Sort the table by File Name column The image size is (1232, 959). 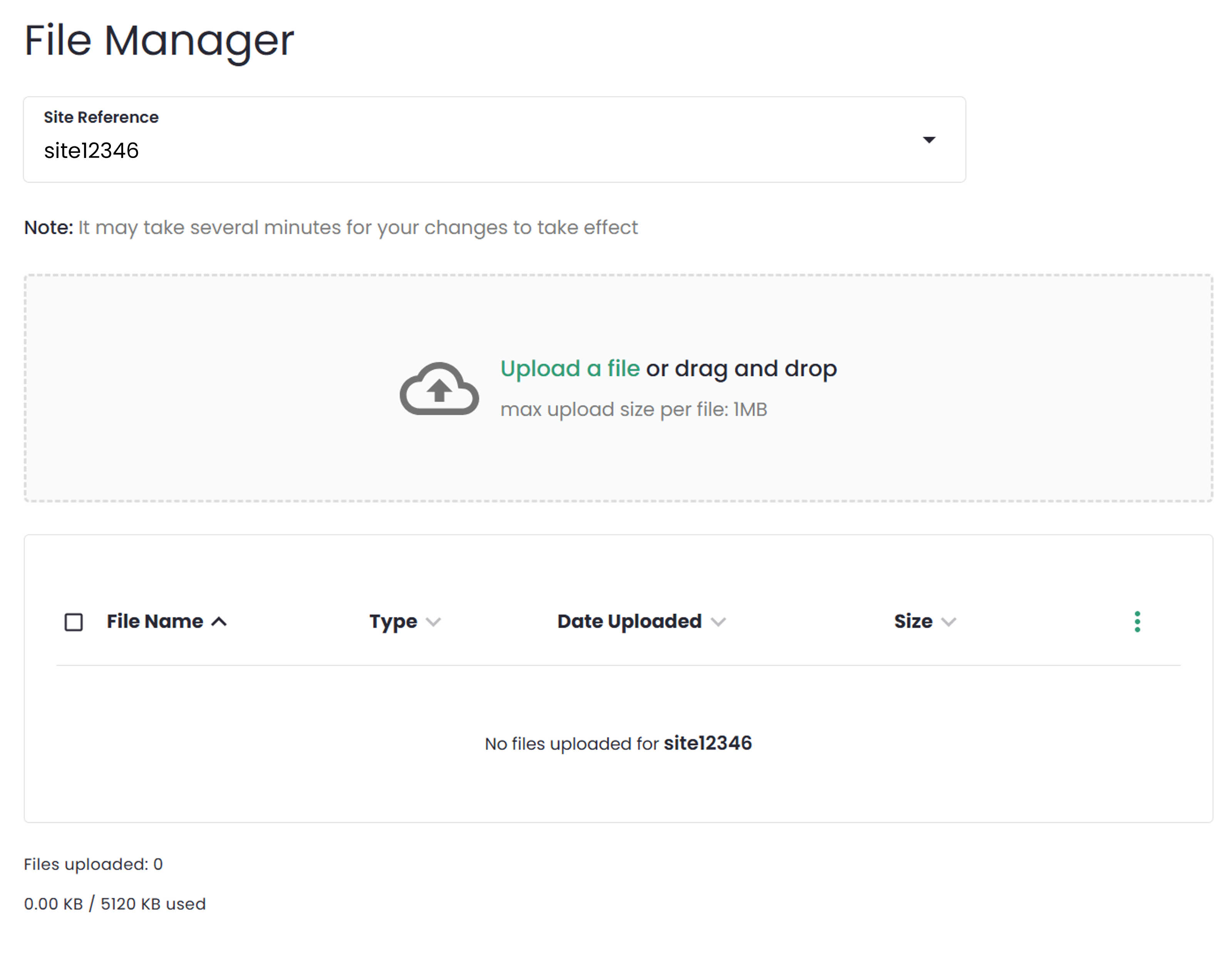pyautogui.click(x=166, y=621)
